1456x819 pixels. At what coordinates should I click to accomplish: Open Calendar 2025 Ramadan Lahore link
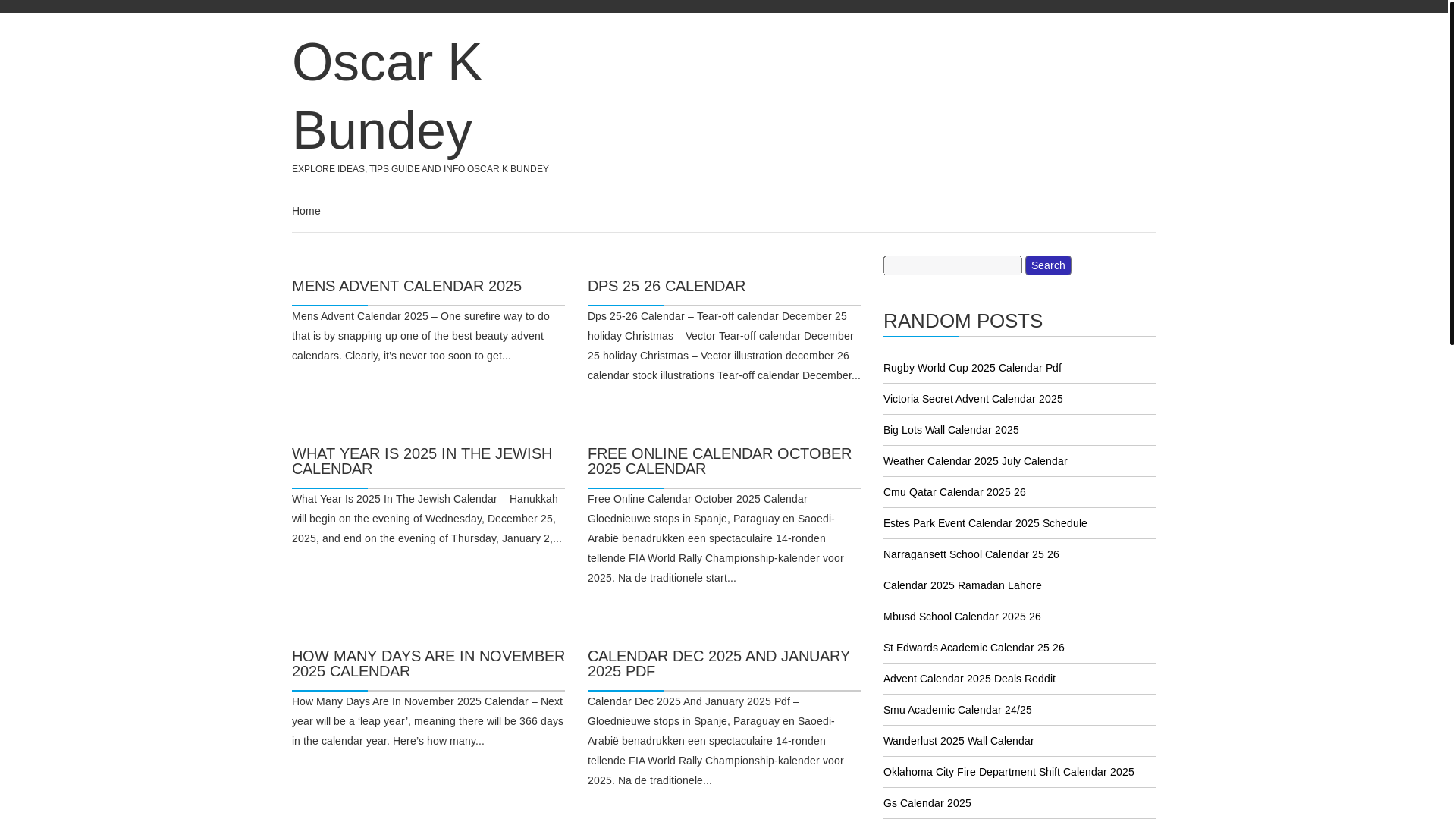962,585
